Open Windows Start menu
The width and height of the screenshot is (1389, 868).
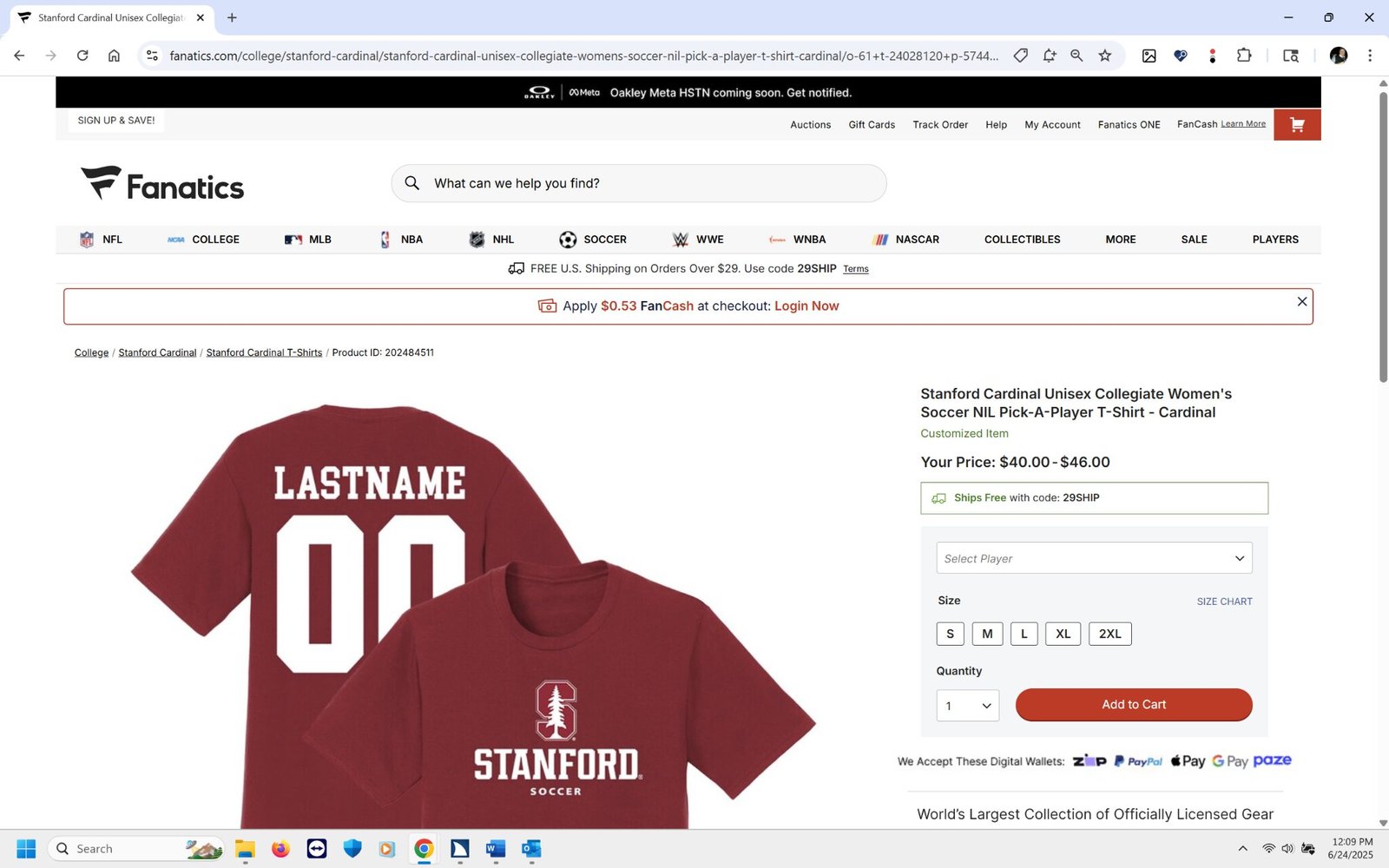(x=26, y=849)
